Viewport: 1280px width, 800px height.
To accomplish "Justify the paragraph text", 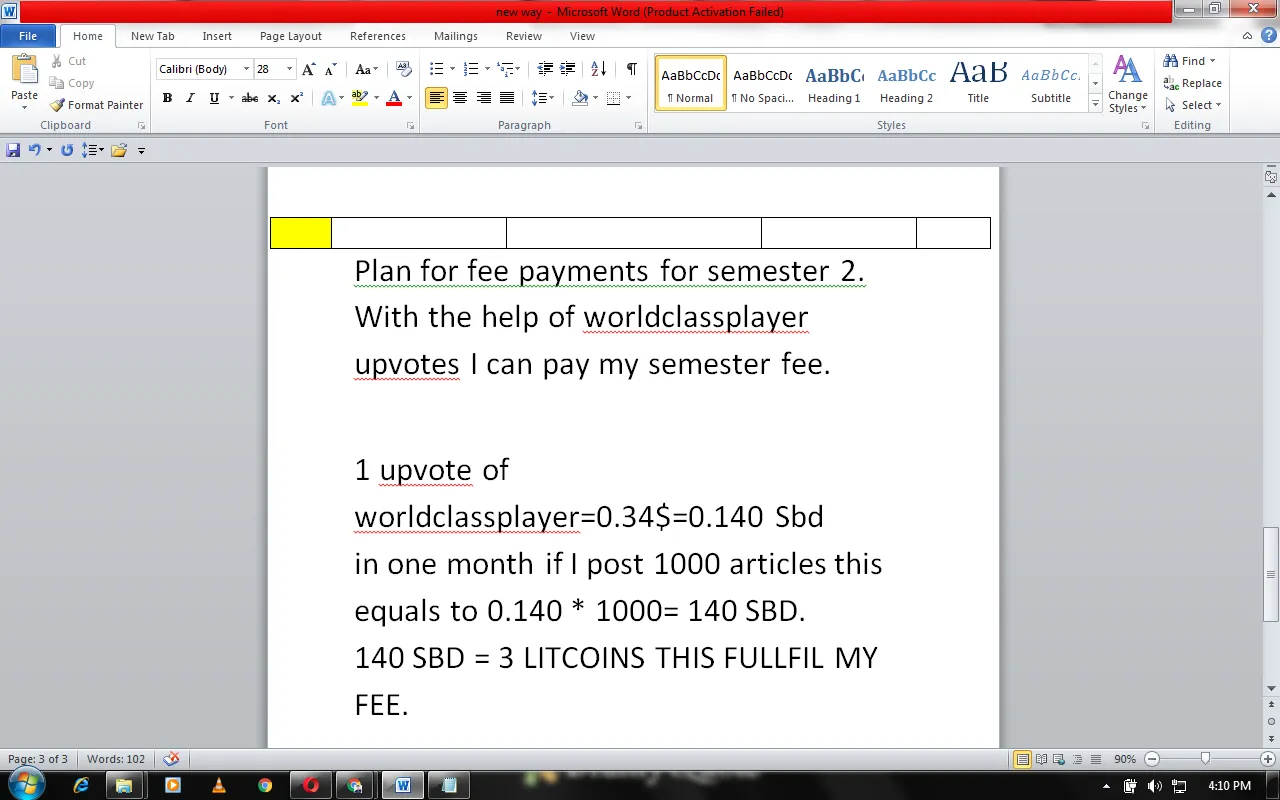I will tap(507, 98).
